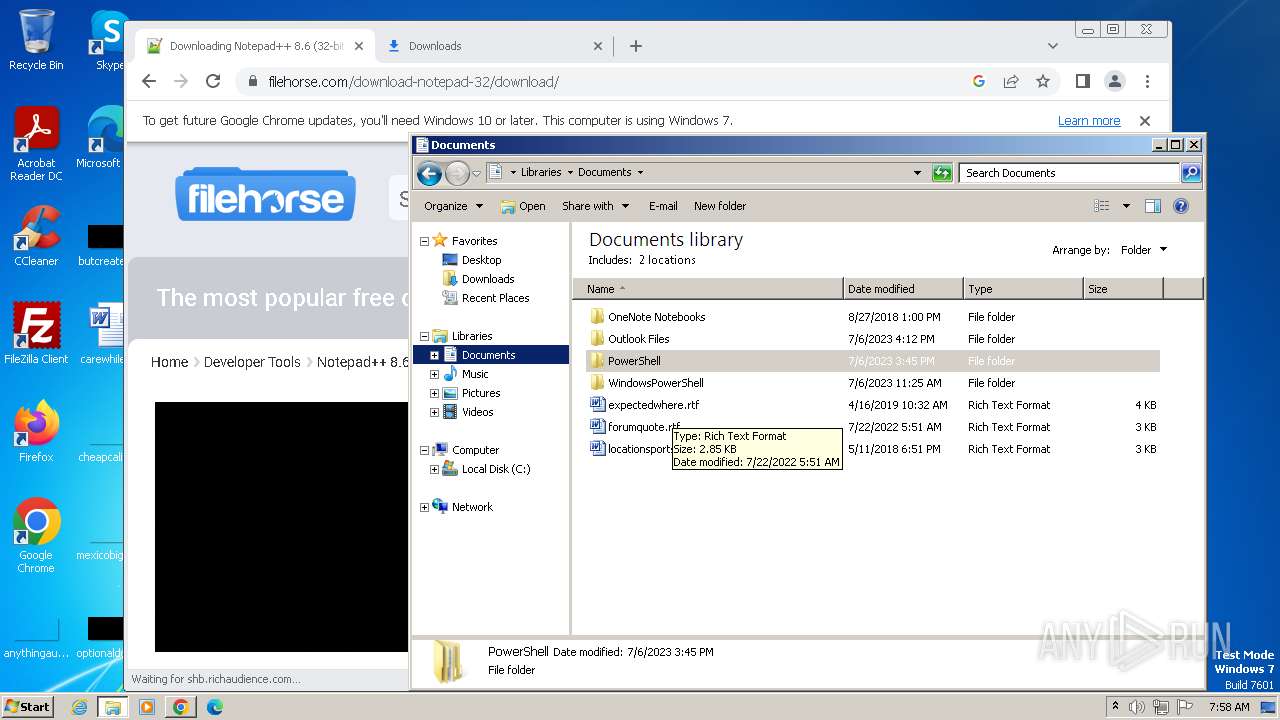
Task: Expand the Pictures library node
Action: tap(434, 393)
